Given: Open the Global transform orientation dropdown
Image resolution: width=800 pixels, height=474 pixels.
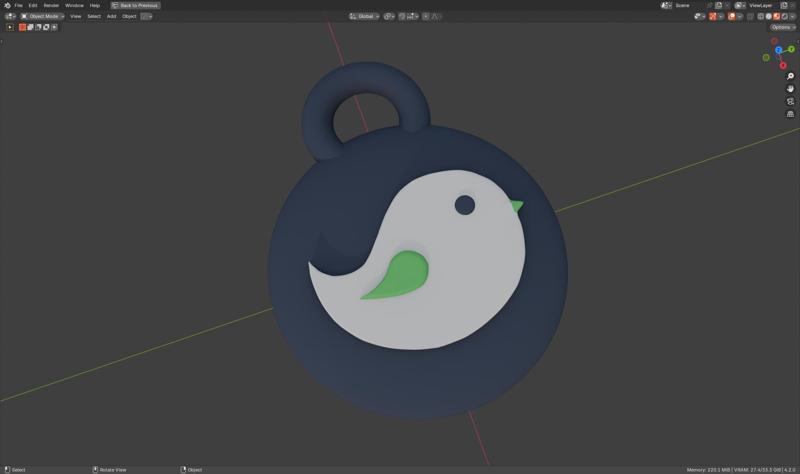Looking at the screenshot, I should [x=364, y=16].
